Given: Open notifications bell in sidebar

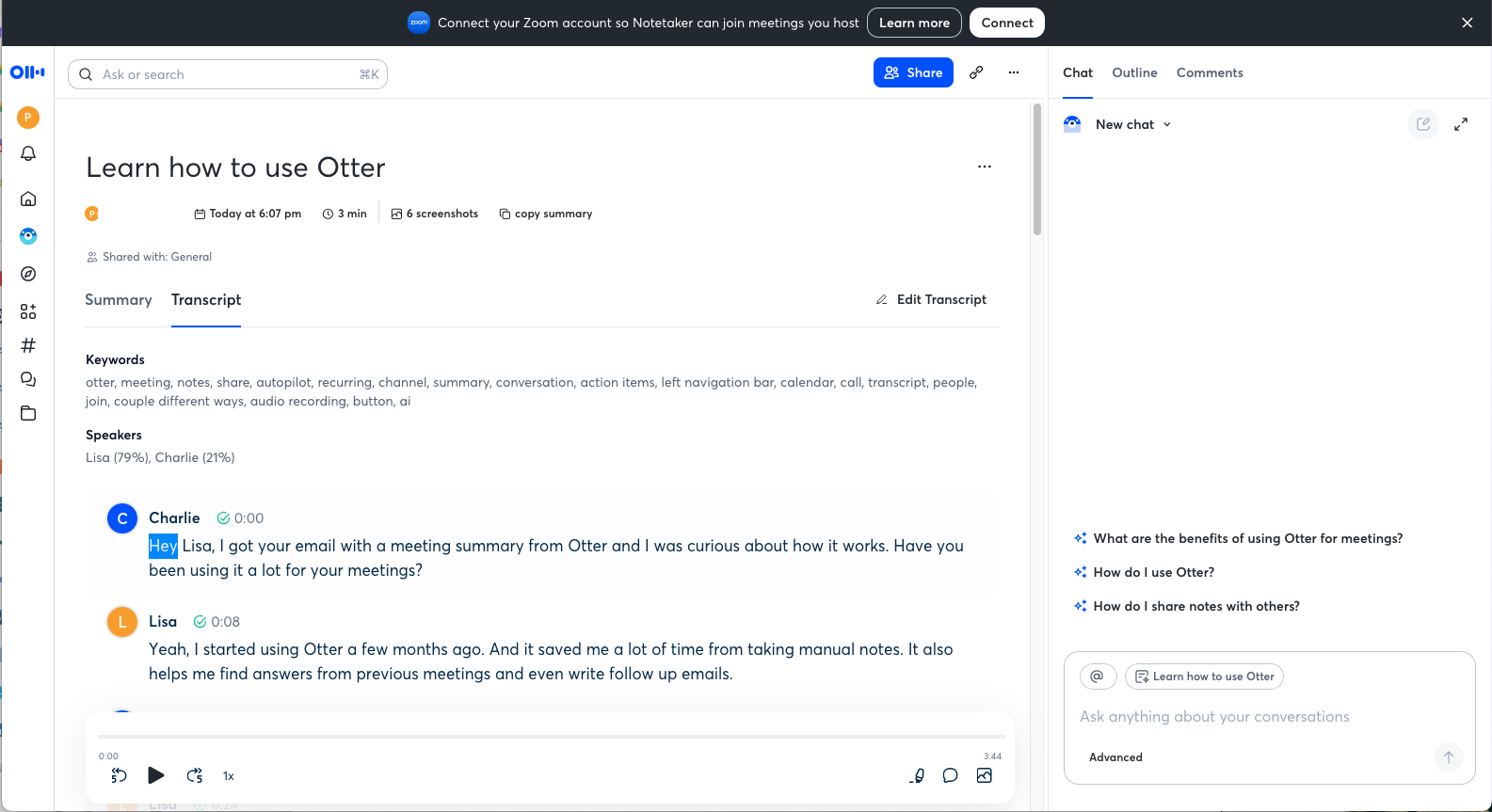Looking at the screenshot, I should (x=28, y=153).
